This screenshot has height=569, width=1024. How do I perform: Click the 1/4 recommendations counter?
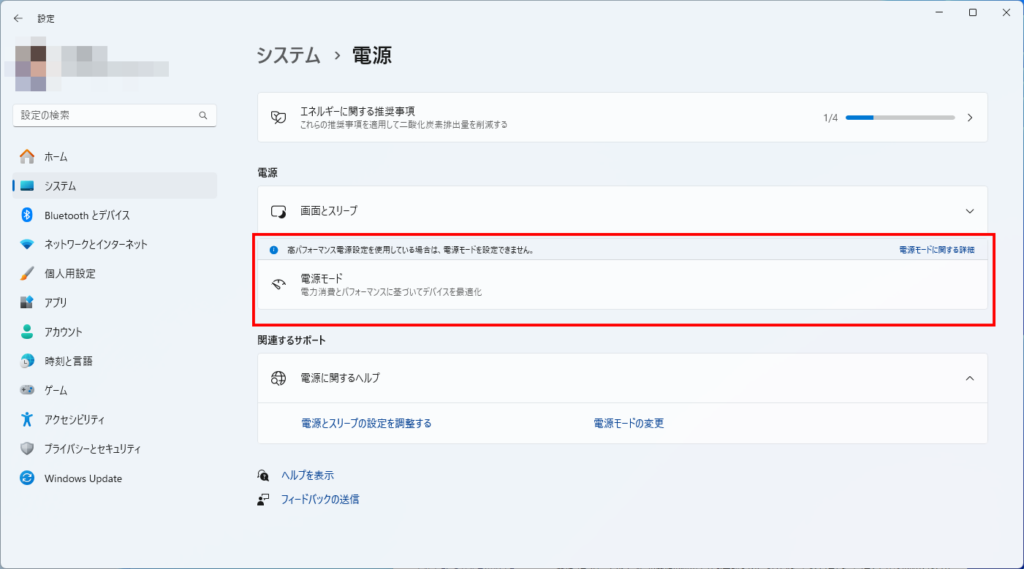pyautogui.click(x=830, y=118)
